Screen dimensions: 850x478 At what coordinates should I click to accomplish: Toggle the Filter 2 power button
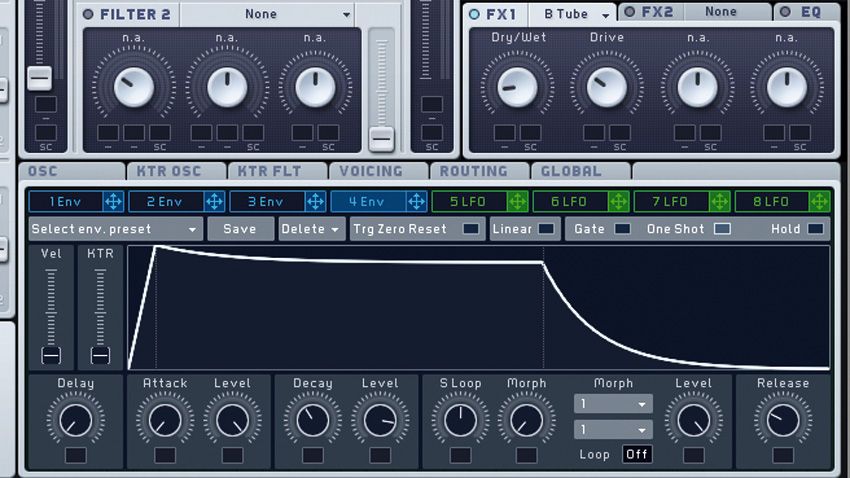click(x=88, y=15)
